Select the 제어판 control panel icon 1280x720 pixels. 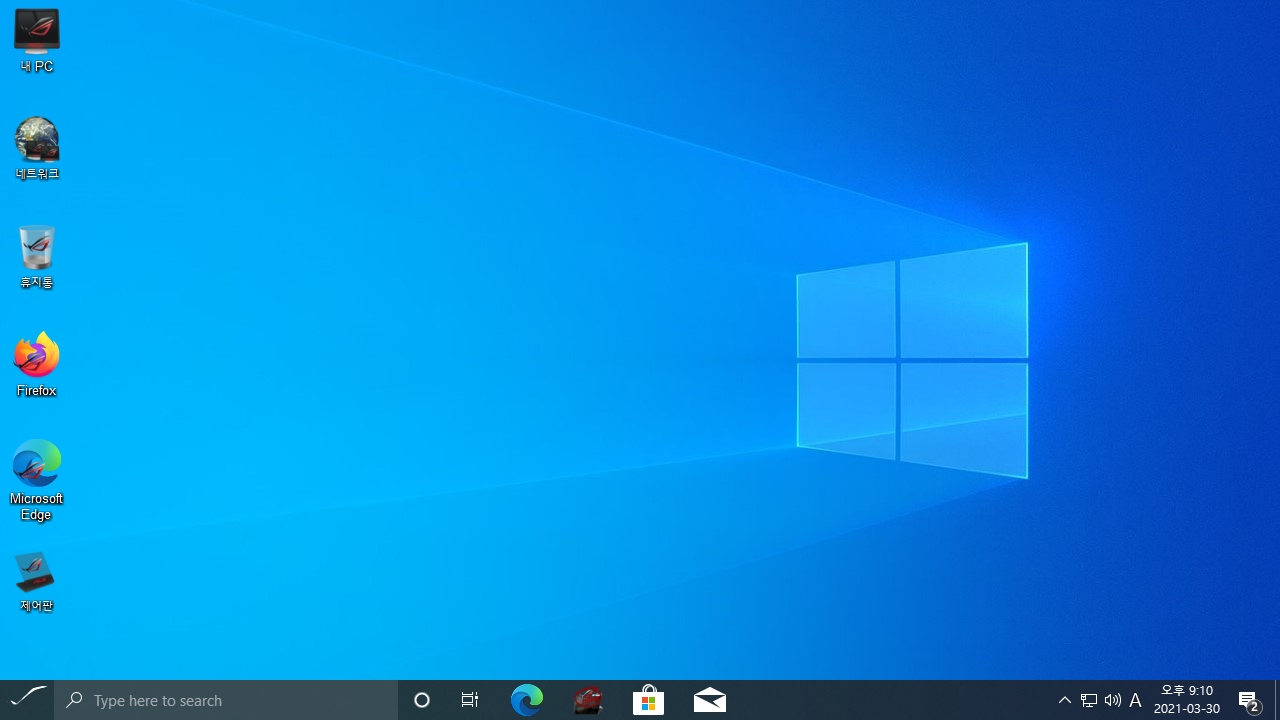[37, 581]
